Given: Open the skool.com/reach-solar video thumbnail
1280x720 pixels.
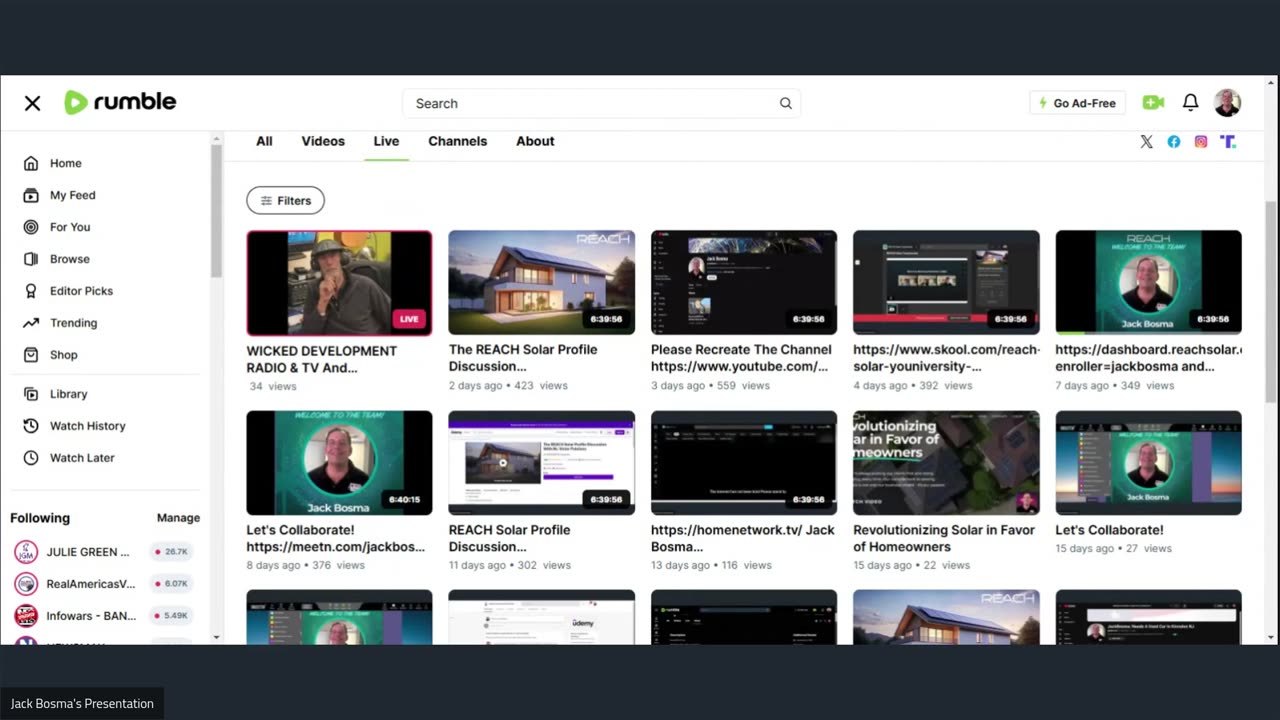Looking at the screenshot, I should 946,283.
